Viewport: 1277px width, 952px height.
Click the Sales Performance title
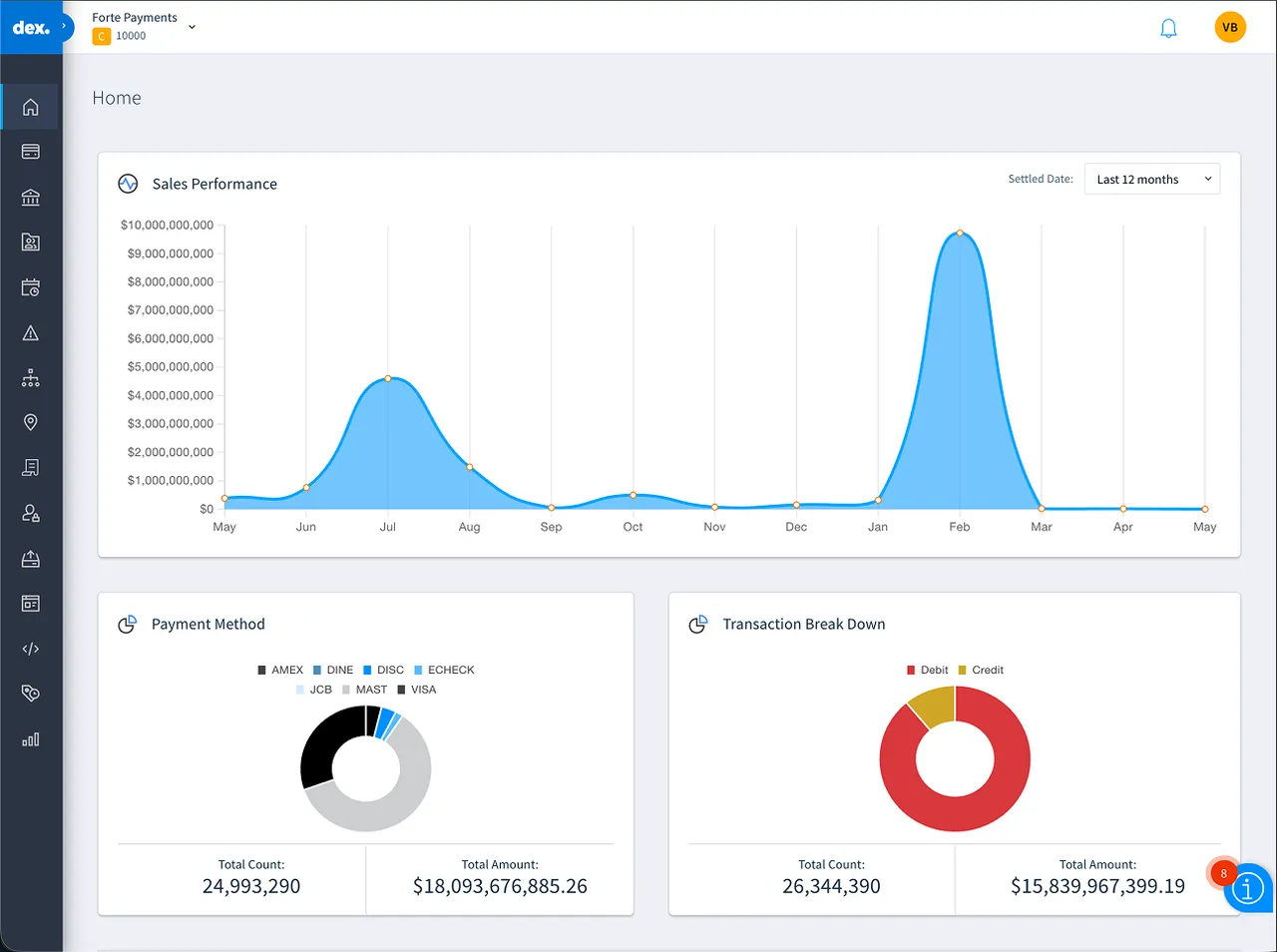click(214, 184)
